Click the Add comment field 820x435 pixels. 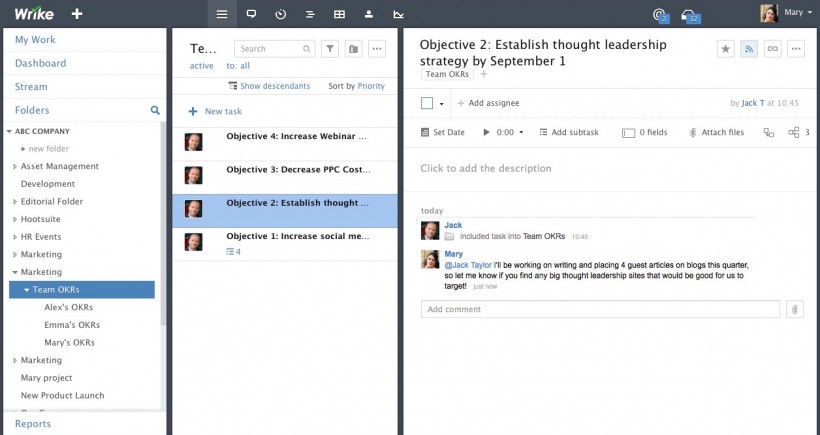pyautogui.click(x=600, y=309)
